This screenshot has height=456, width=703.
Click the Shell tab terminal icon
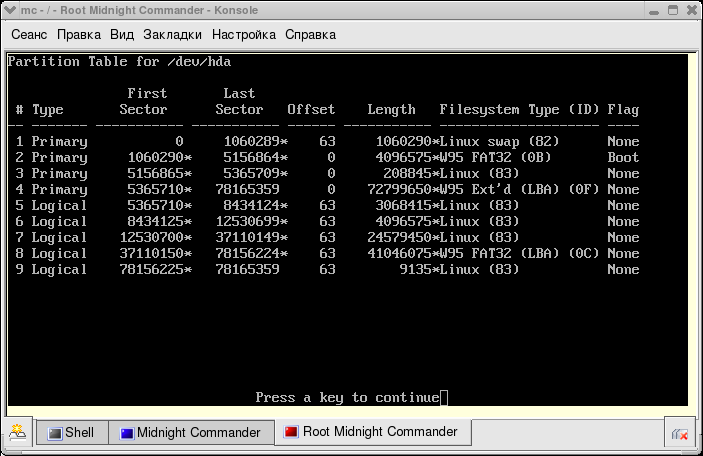tap(55, 434)
